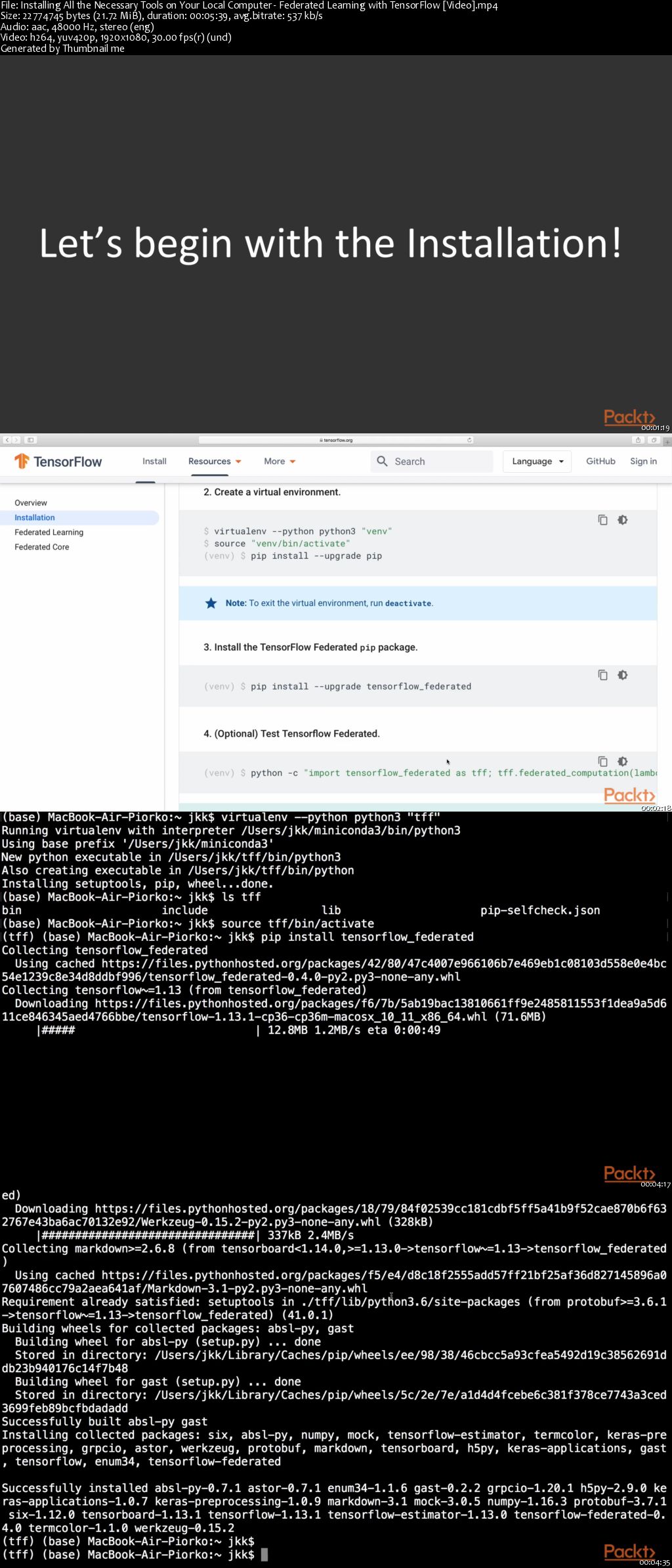Copy the virtualenv code sample

[602, 520]
